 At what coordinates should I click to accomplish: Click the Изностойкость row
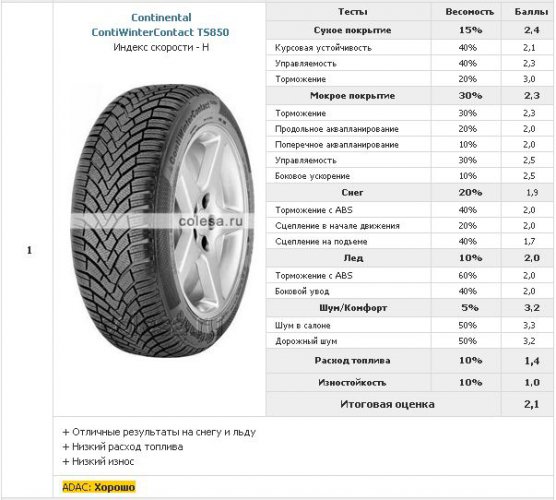tap(410, 383)
